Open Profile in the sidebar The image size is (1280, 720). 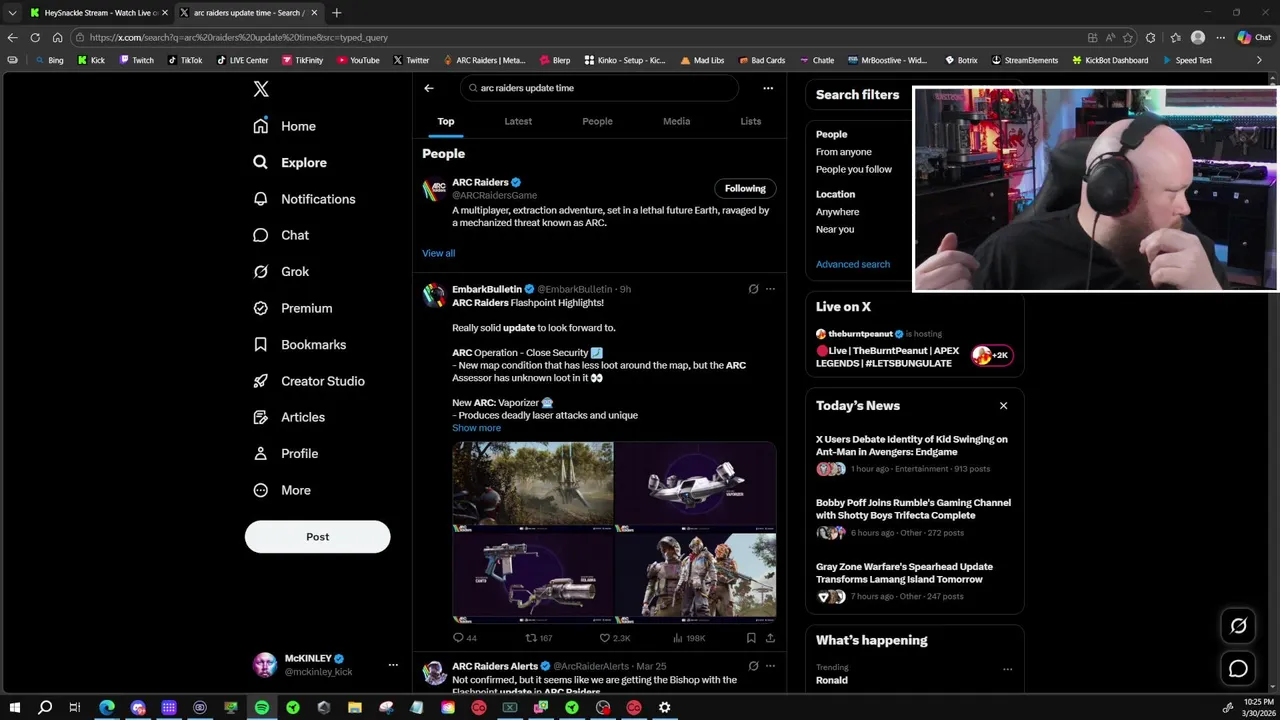tap(285, 453)
